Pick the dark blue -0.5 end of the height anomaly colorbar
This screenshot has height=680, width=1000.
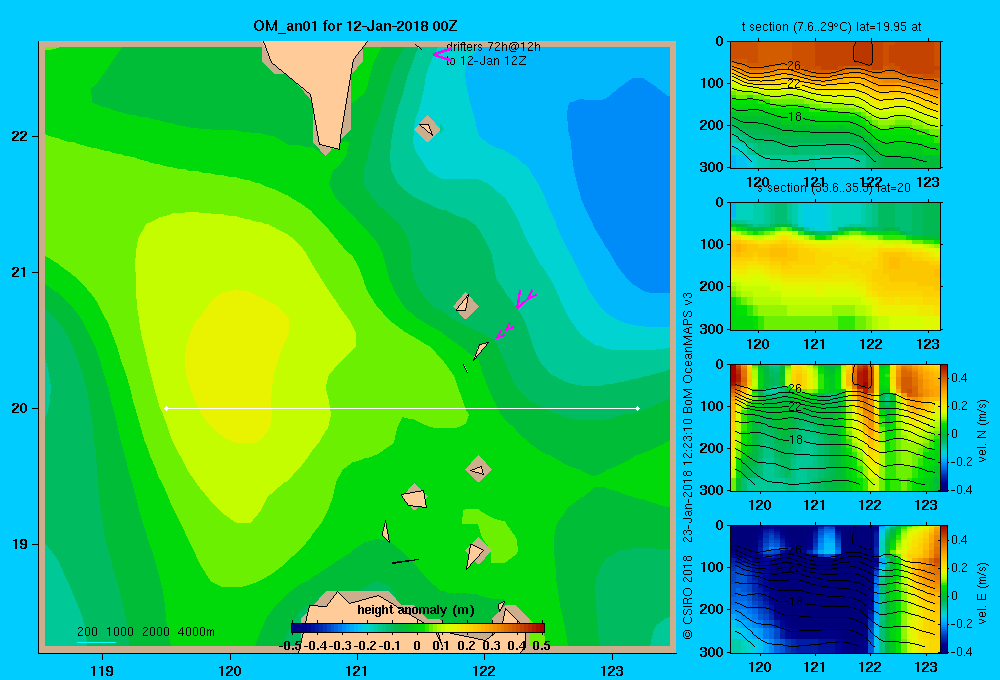click(294, 628)
